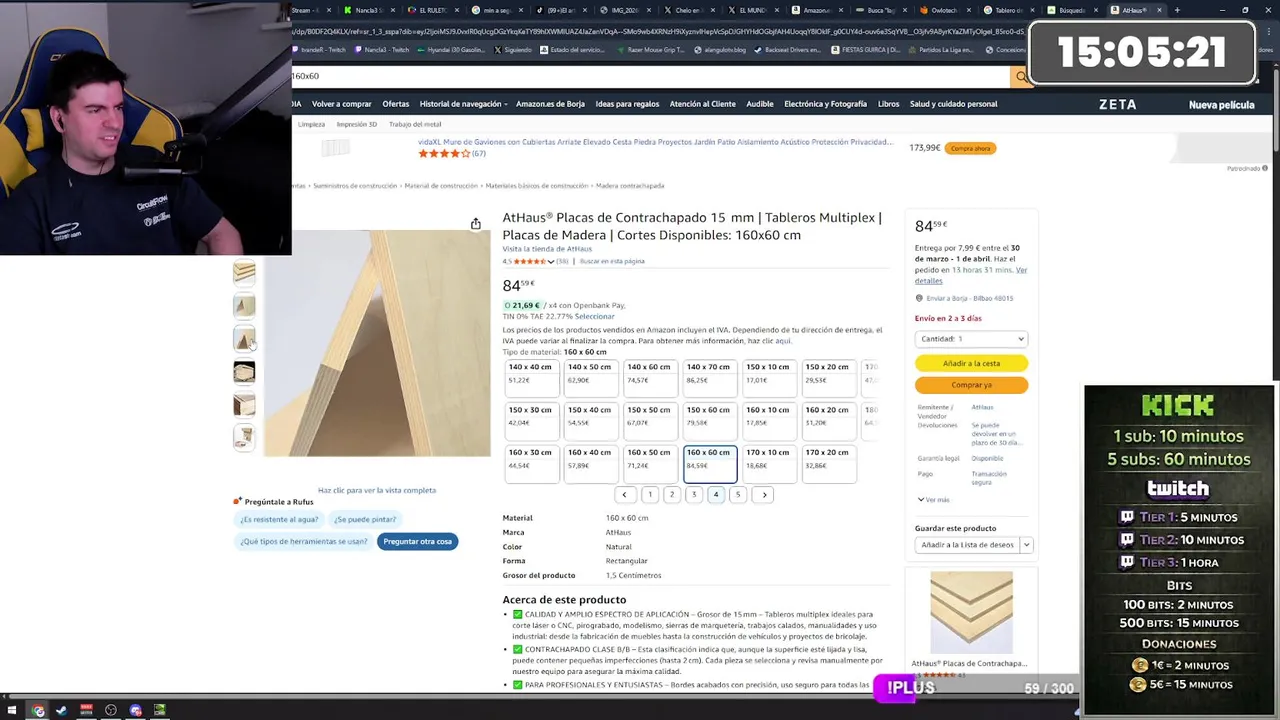
Task: Open Chrome from the taskbar
Action: point(38,710)
